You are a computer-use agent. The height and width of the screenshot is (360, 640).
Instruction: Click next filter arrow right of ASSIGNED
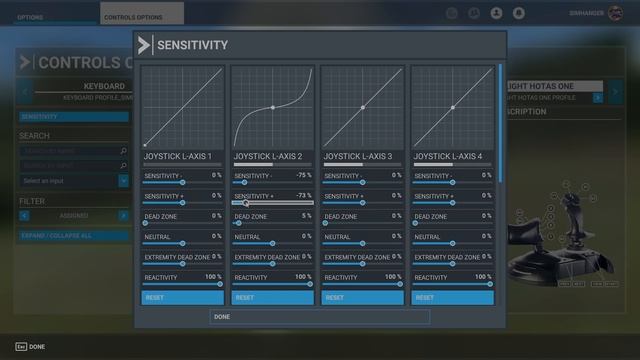123,216
